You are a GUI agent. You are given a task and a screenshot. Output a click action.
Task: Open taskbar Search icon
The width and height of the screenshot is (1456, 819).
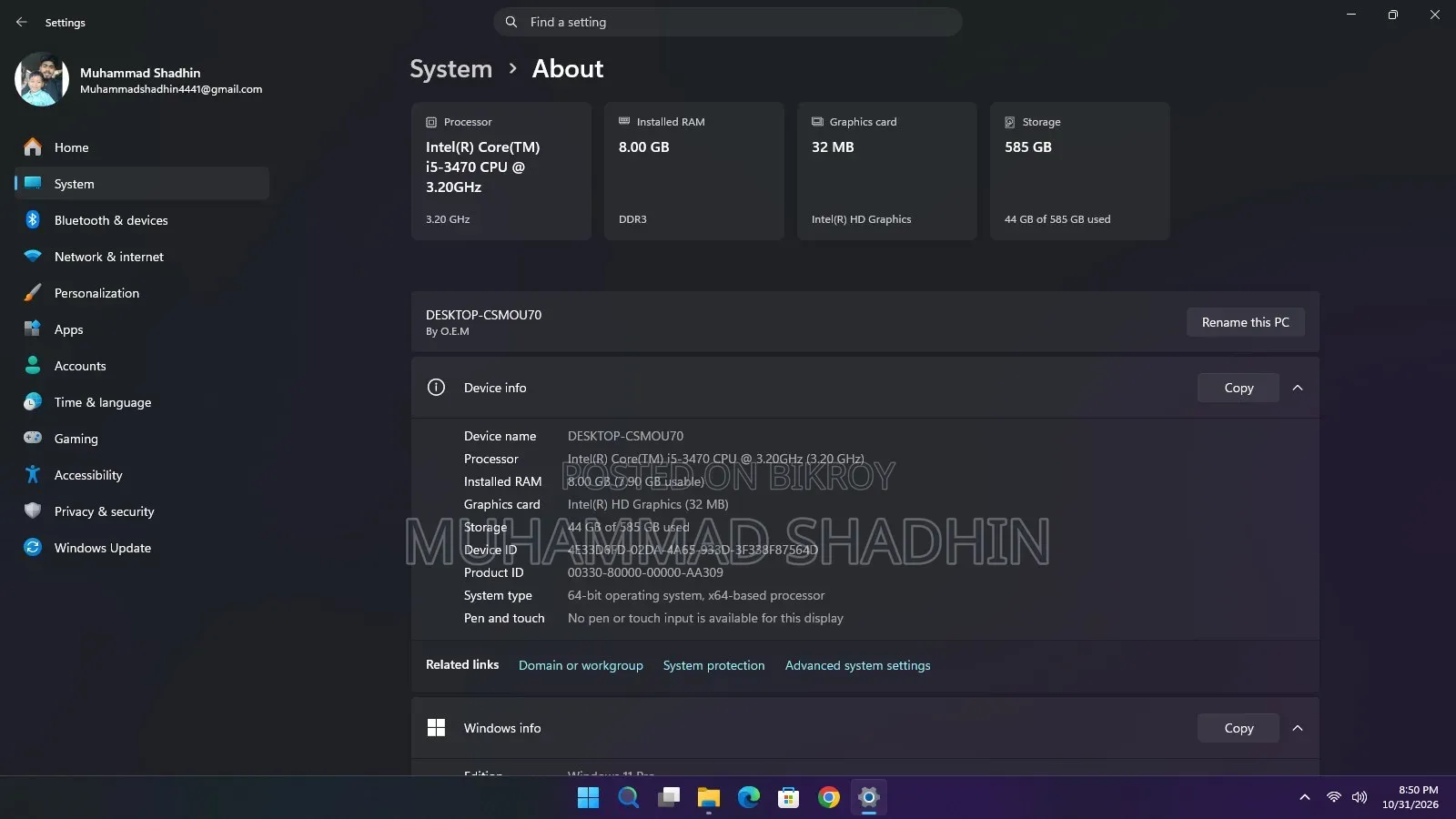pos(628,797)
